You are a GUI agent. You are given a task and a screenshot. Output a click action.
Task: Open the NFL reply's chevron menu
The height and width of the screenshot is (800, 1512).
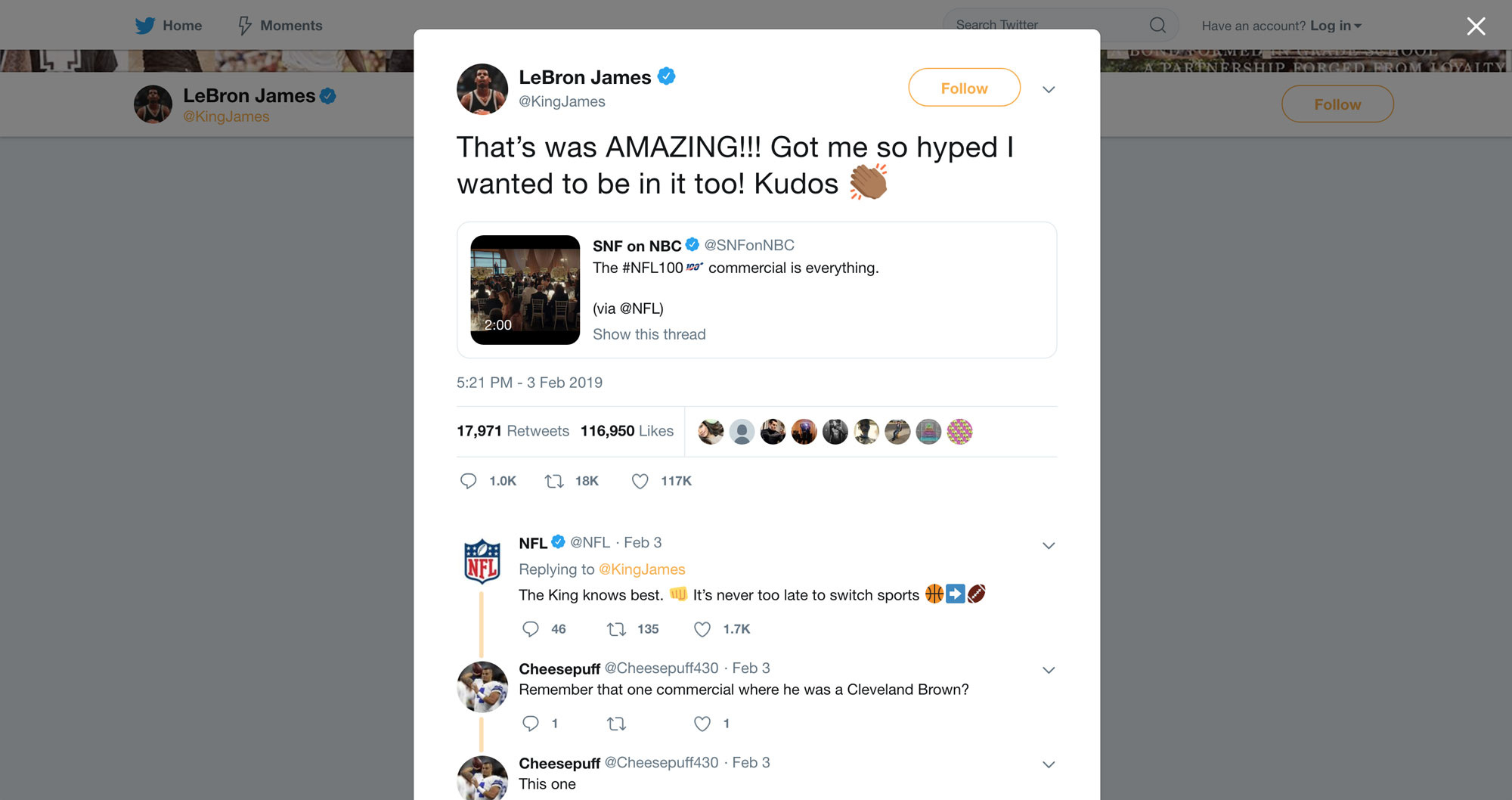pyautogui.click(x=1049, y=546)
